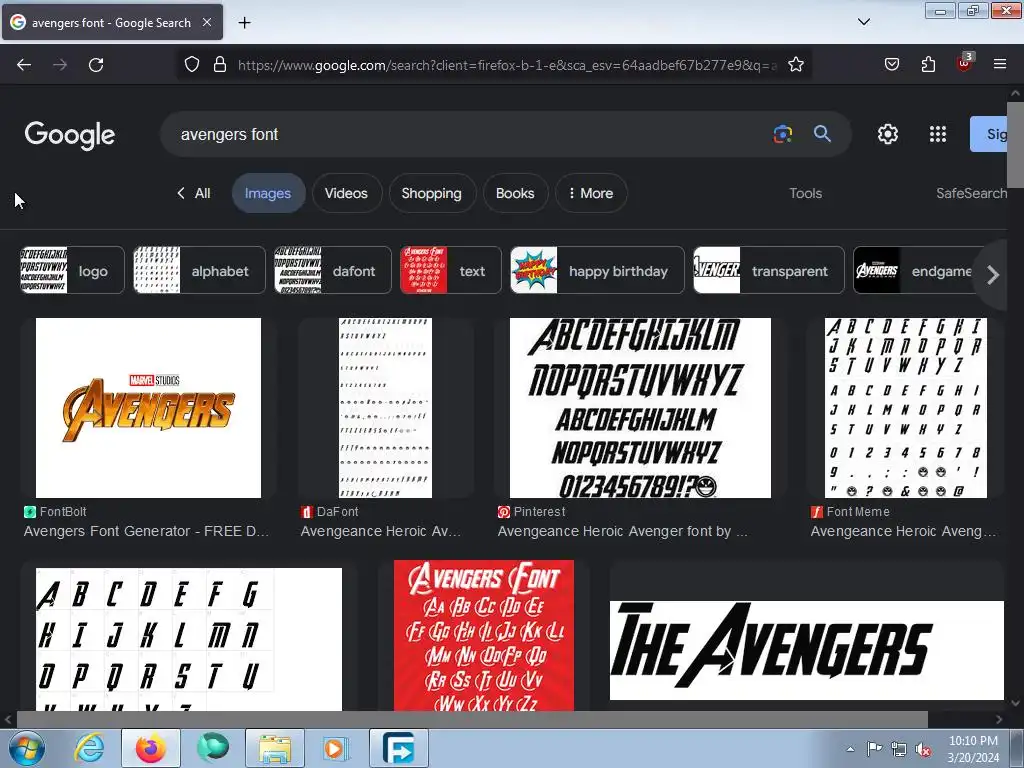Screen dimensions: 1024x768
Task: Open the Action Center flag icon
Action: coord(874,749)
